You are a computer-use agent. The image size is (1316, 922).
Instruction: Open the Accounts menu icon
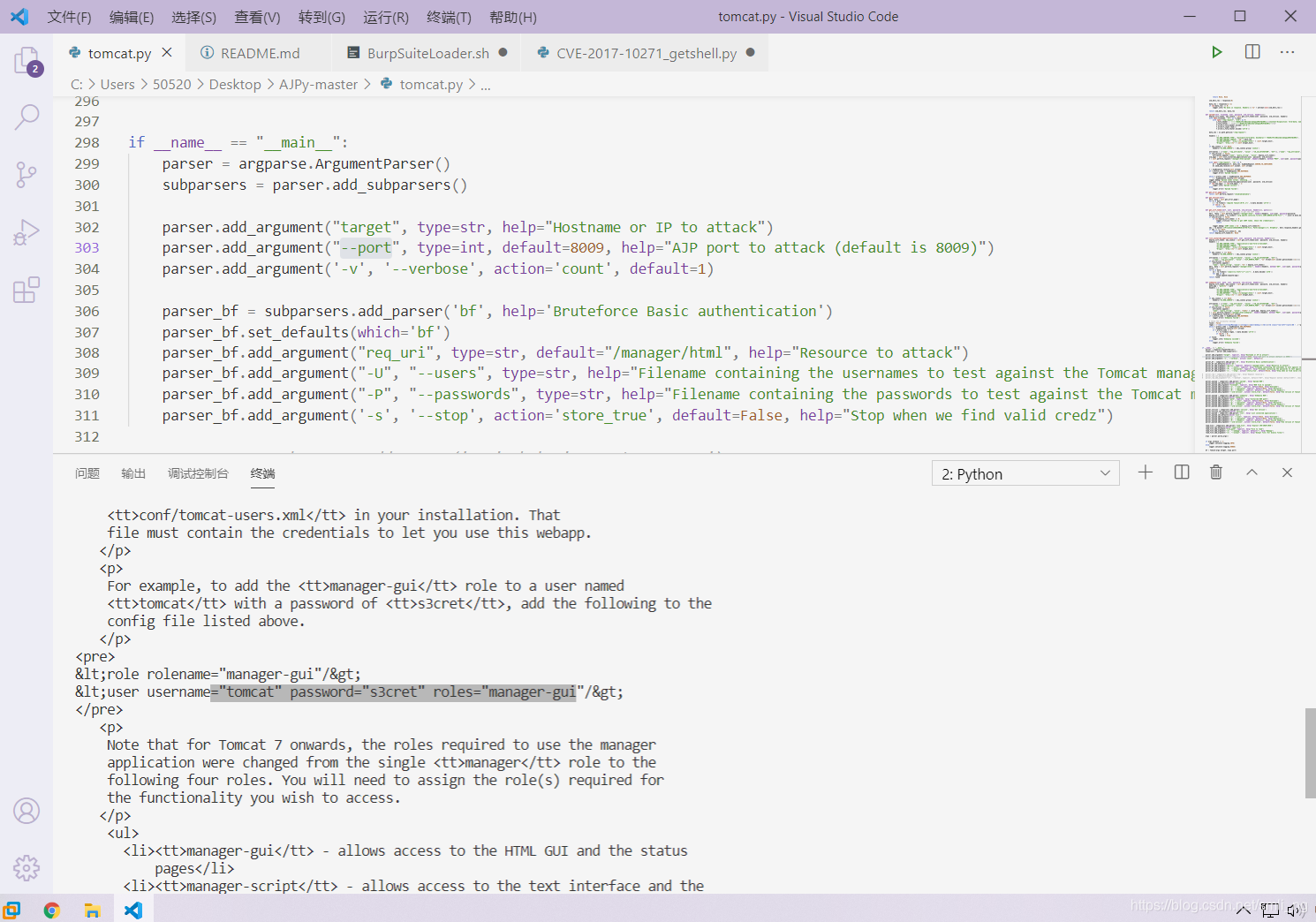click(26, 811)
